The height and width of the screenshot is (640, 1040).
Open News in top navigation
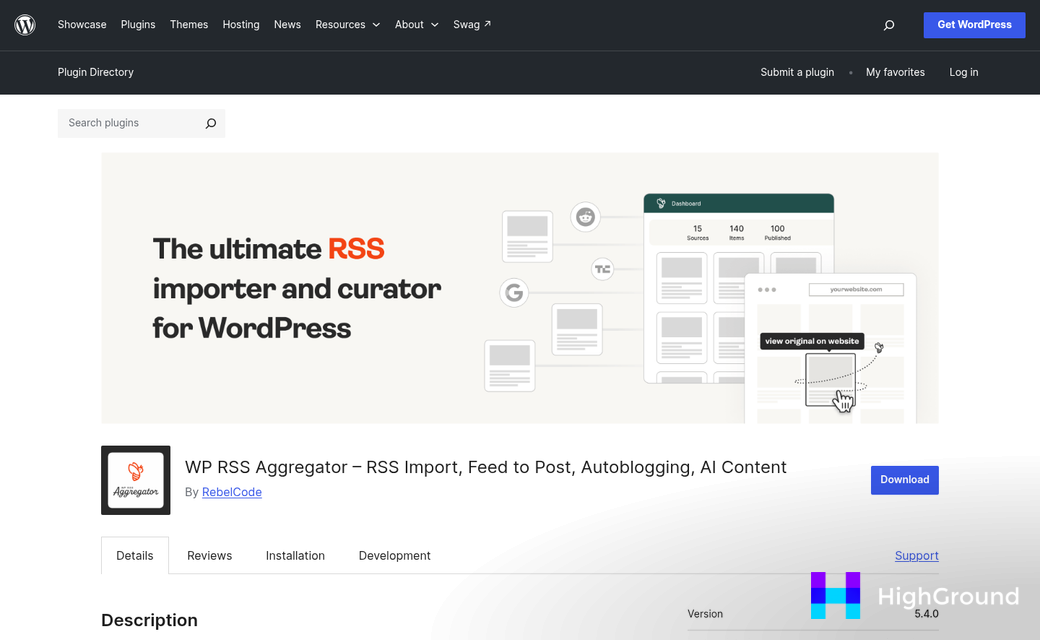tap(287, 25)
